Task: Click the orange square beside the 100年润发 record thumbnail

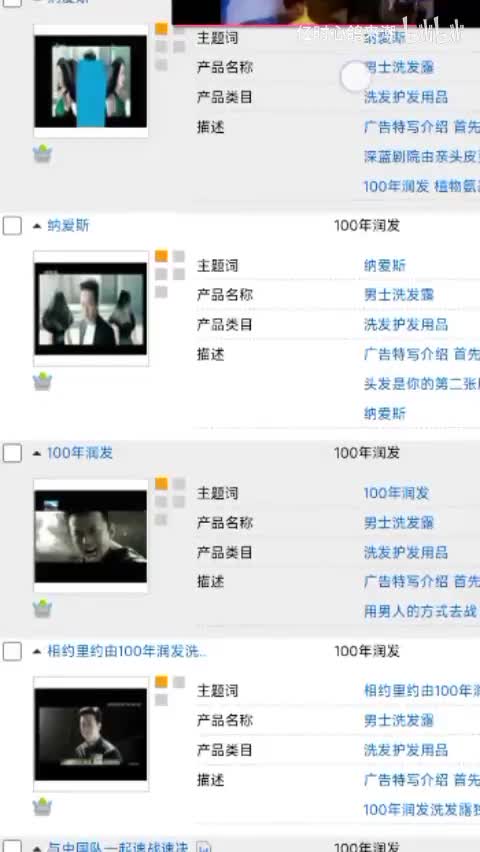Action: (x=161, y=484)
